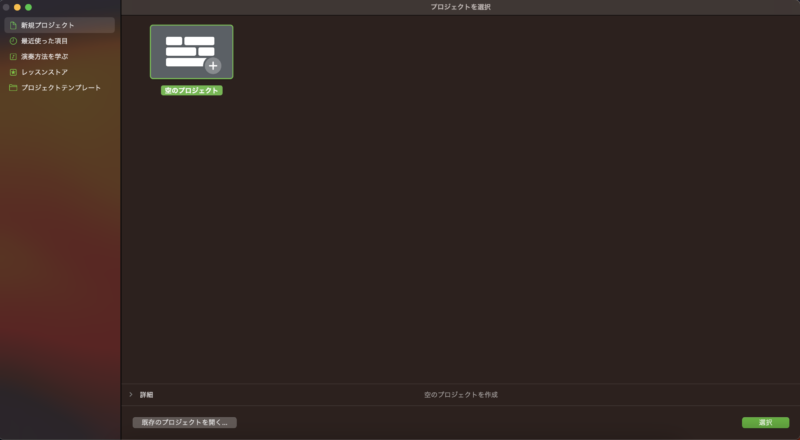Select 新規プロジェクト in the sidebar
This screenshot has height=440, width=800.
[47, 25]
